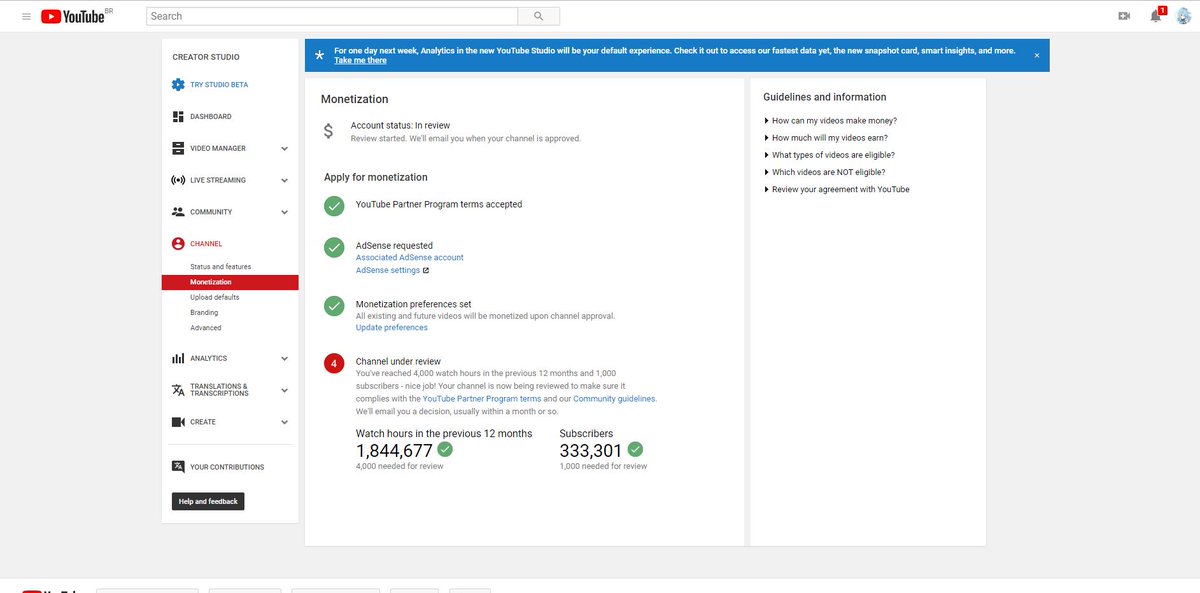Viewport: 1200px width, 593px height.
Task: Click the checkmark next to AdSense requested
Action: [334, 247]
